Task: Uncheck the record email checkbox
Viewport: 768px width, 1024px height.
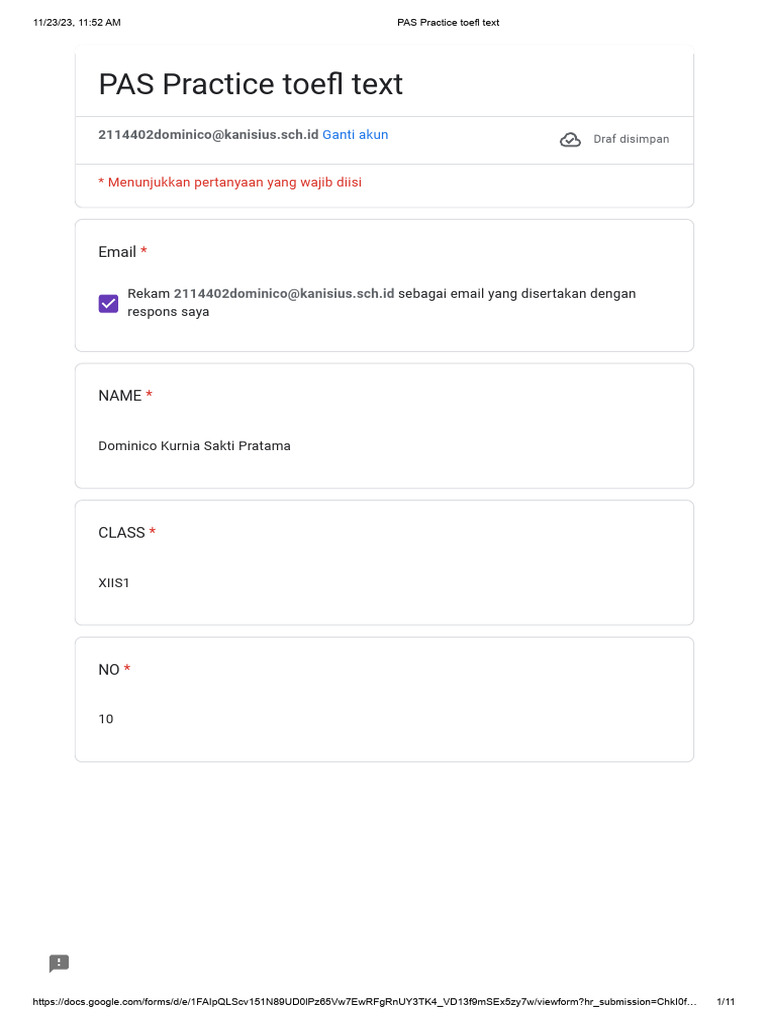Action: click(x=108, y=303)
